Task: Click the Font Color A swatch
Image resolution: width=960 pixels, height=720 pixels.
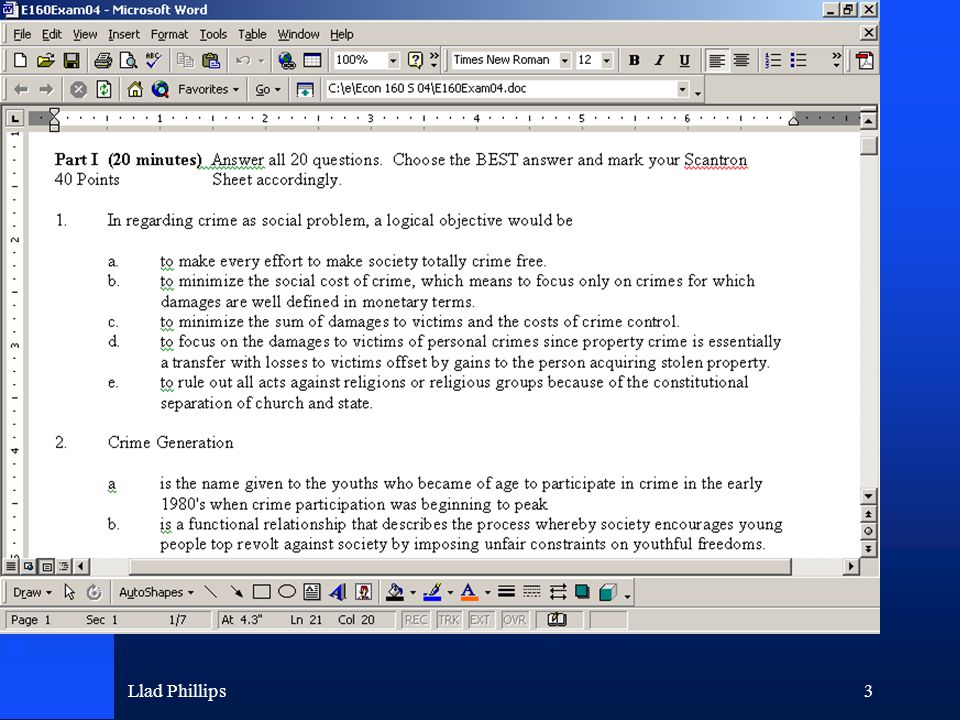Action: coord(469,591)
